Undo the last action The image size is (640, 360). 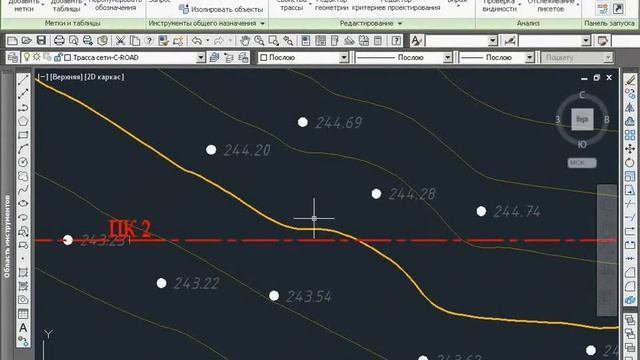click(197, 40)
